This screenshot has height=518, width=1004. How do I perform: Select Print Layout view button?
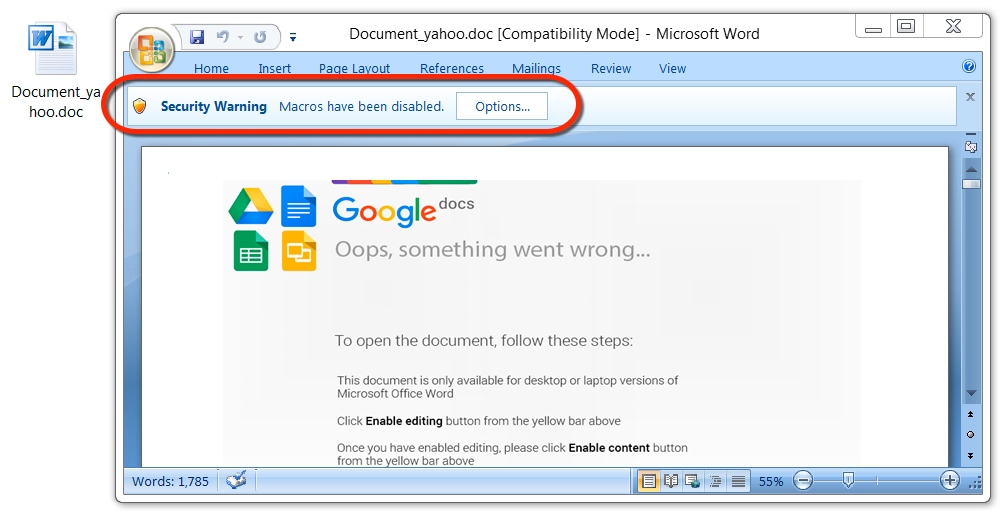click(x=649, y=481)
